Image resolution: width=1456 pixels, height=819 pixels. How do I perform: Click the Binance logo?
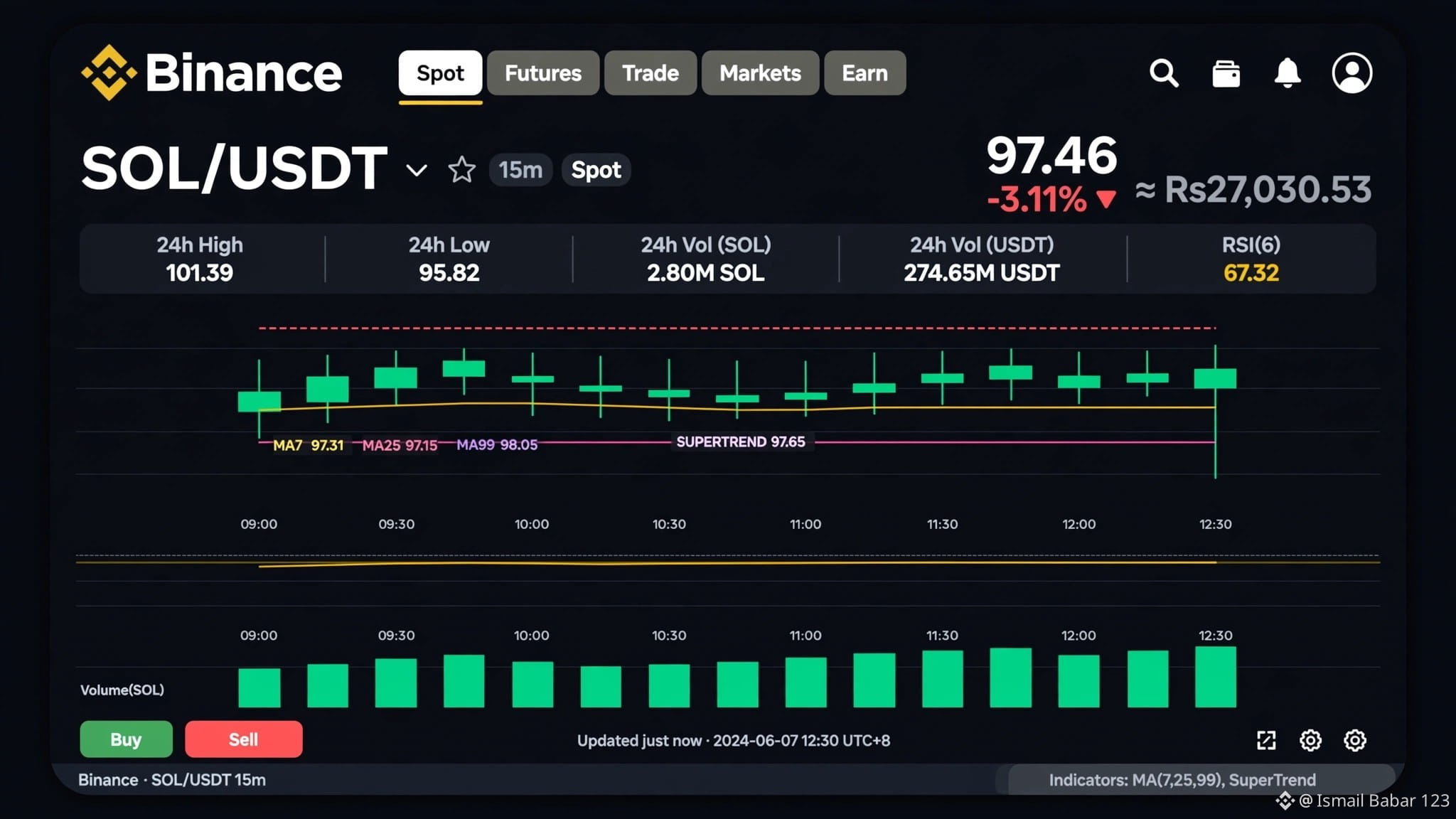pyautogui.click(x=211, y=73)
